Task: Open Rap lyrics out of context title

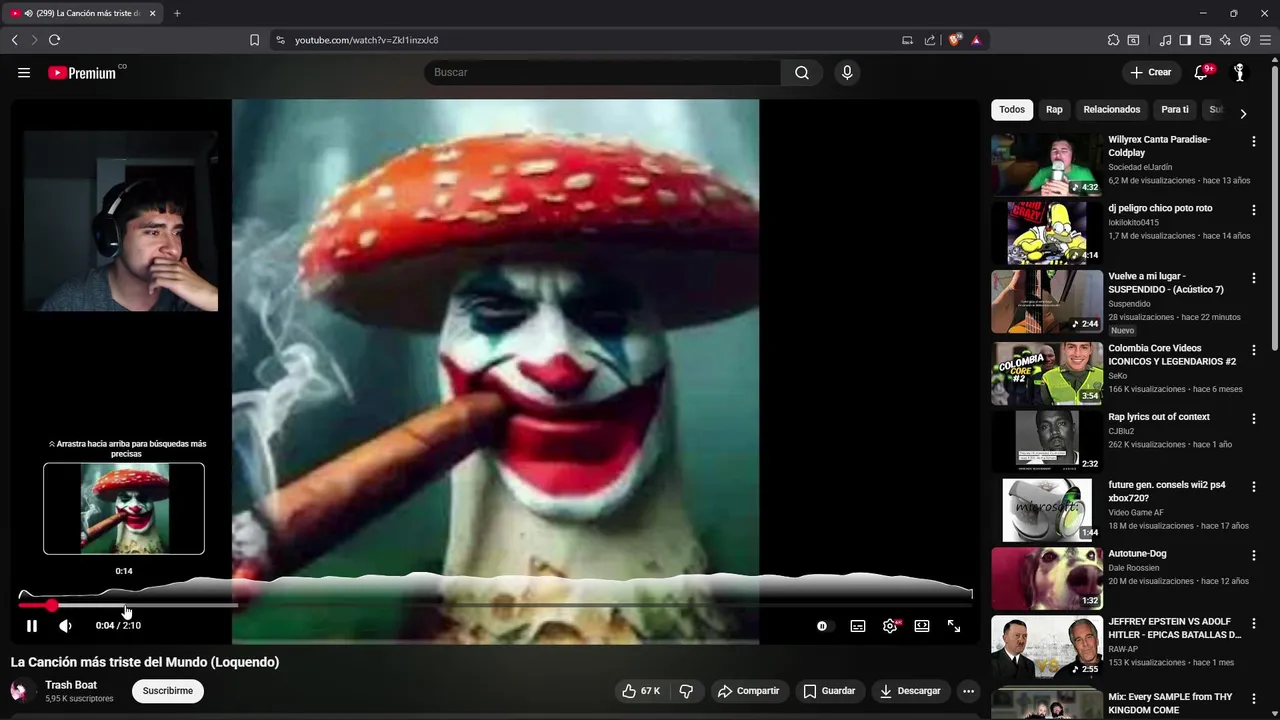Action: pyautogui.click(x=1159, y=417)
